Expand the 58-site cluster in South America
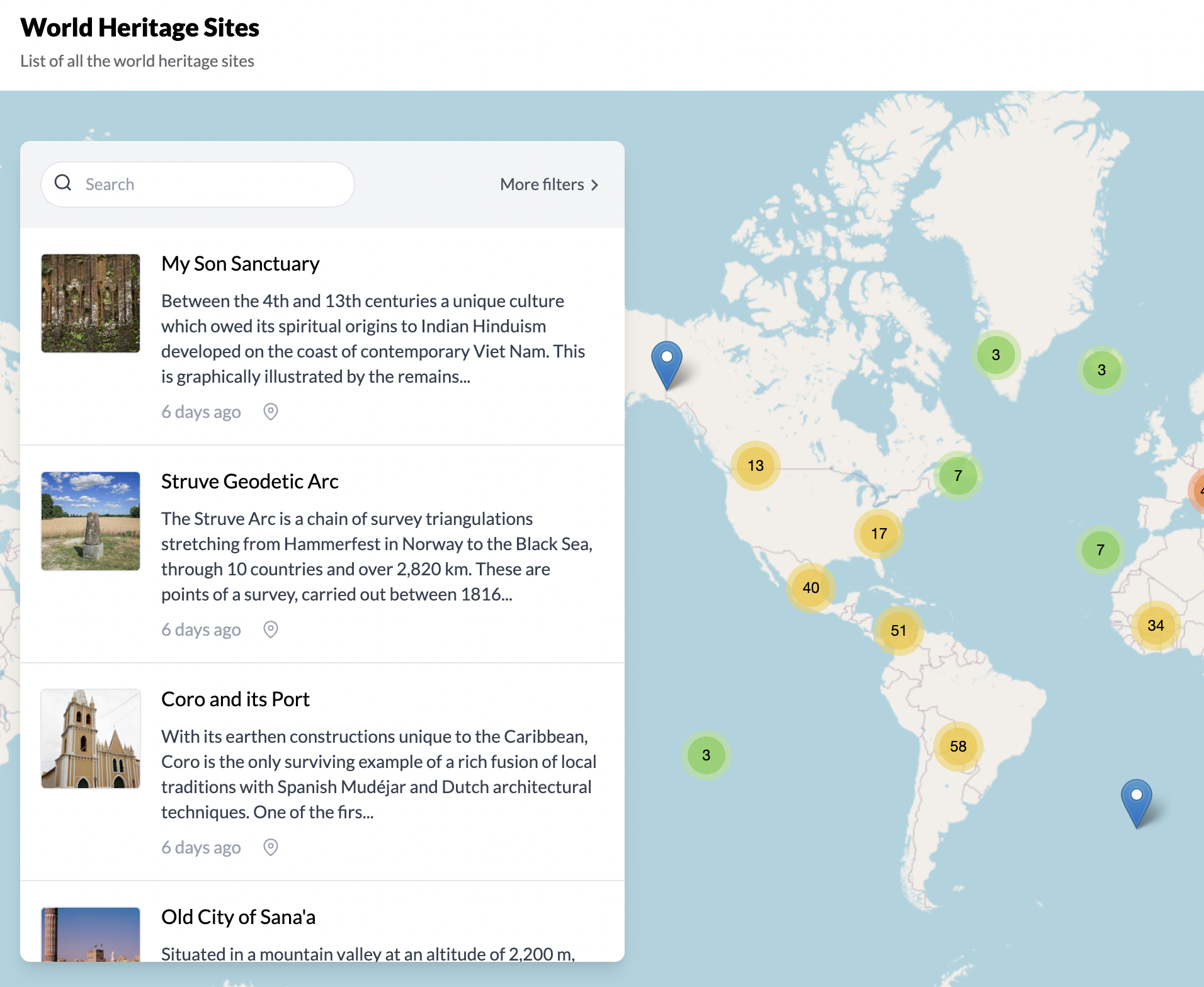1204x987 pixels. pos(958,747)
